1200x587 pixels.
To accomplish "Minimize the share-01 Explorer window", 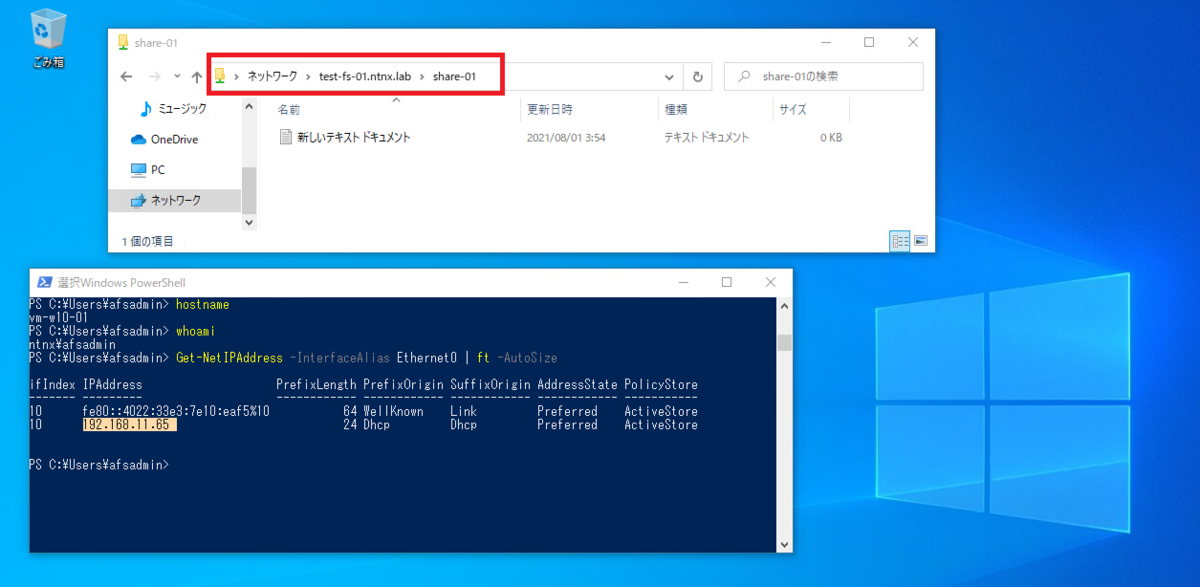I will point(825,42).
